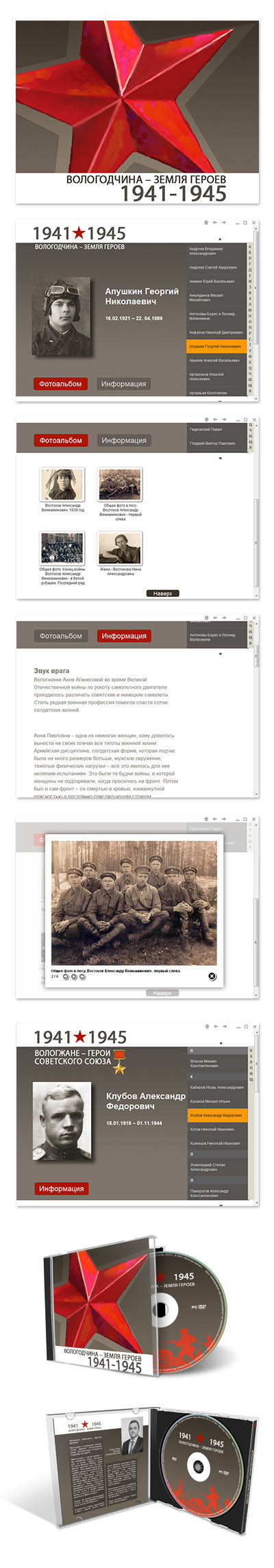Click back arrow in the Герои Советского Союза window

click(x=214, y=1026)
